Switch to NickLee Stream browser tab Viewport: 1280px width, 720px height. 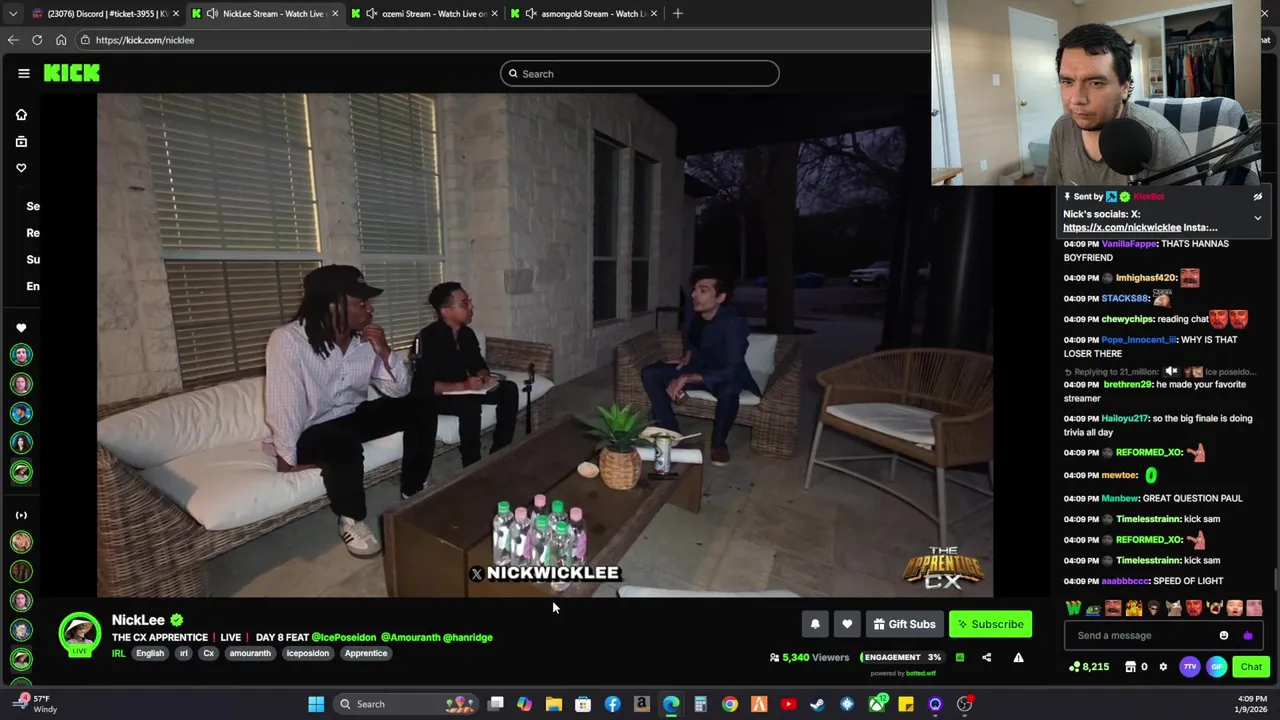click(267, 13)
